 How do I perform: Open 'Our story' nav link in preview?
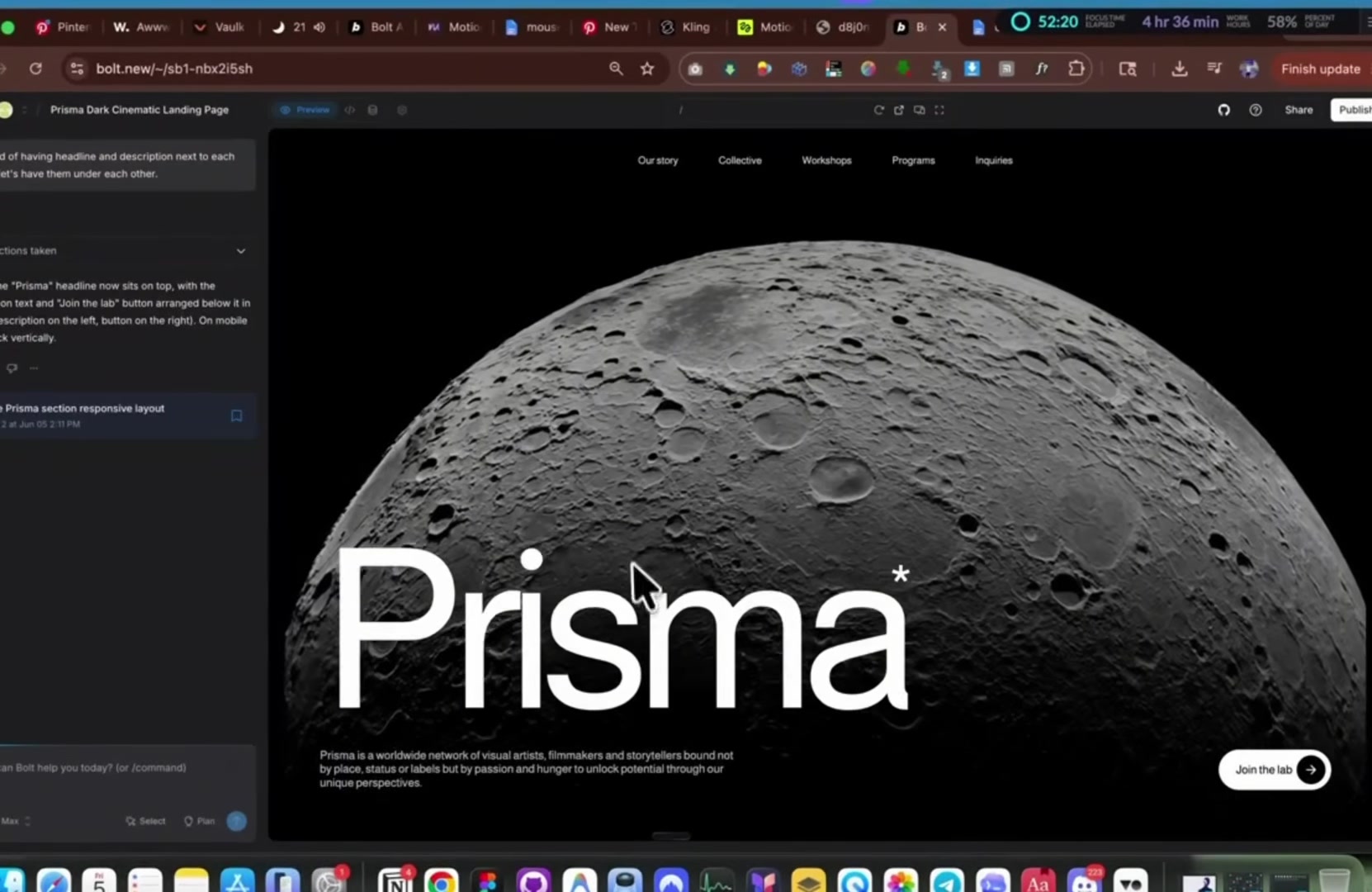tap(658, 160)
